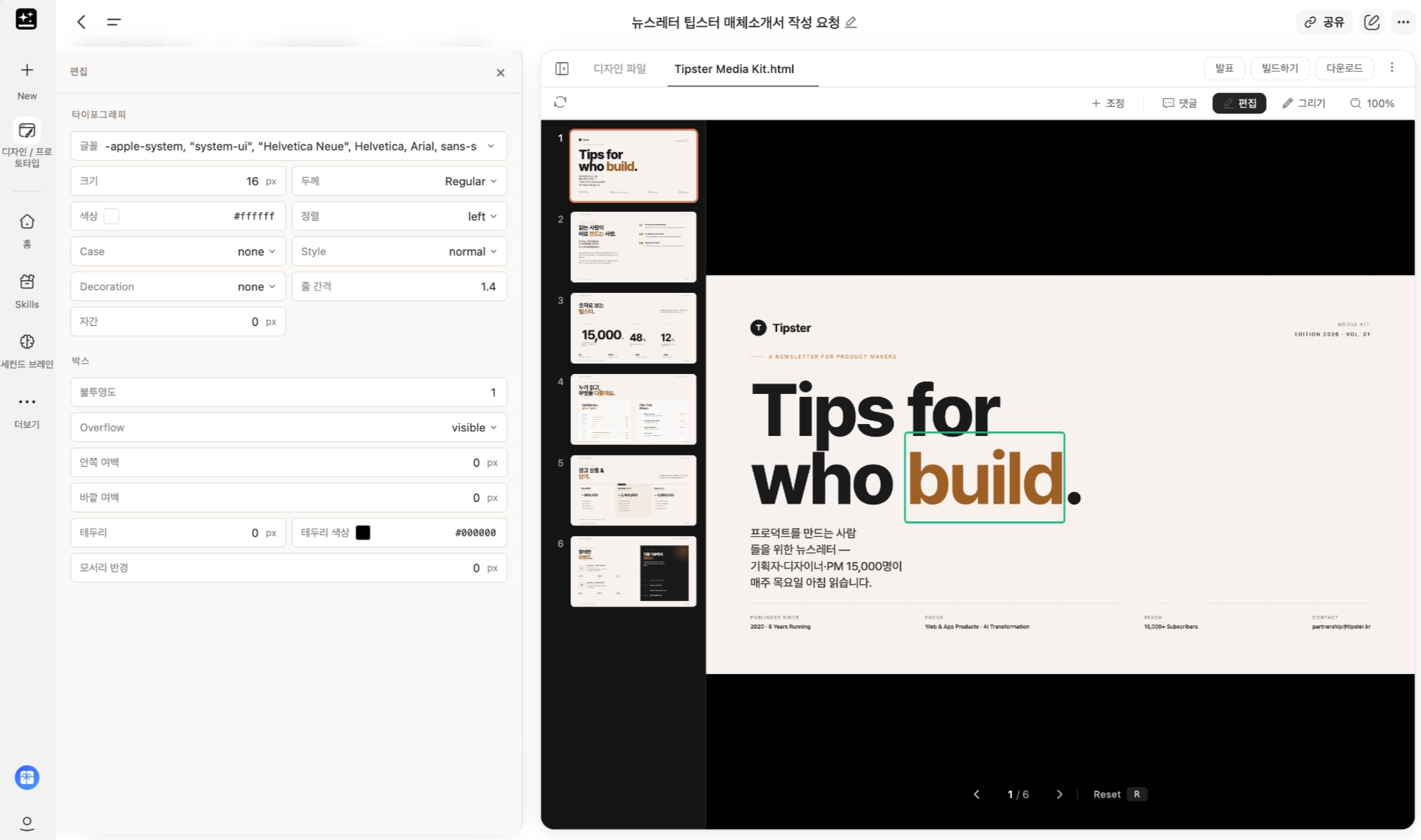Click the 100% zoom control
Screen dimensions: 1421x840
tap(1372, 103)
